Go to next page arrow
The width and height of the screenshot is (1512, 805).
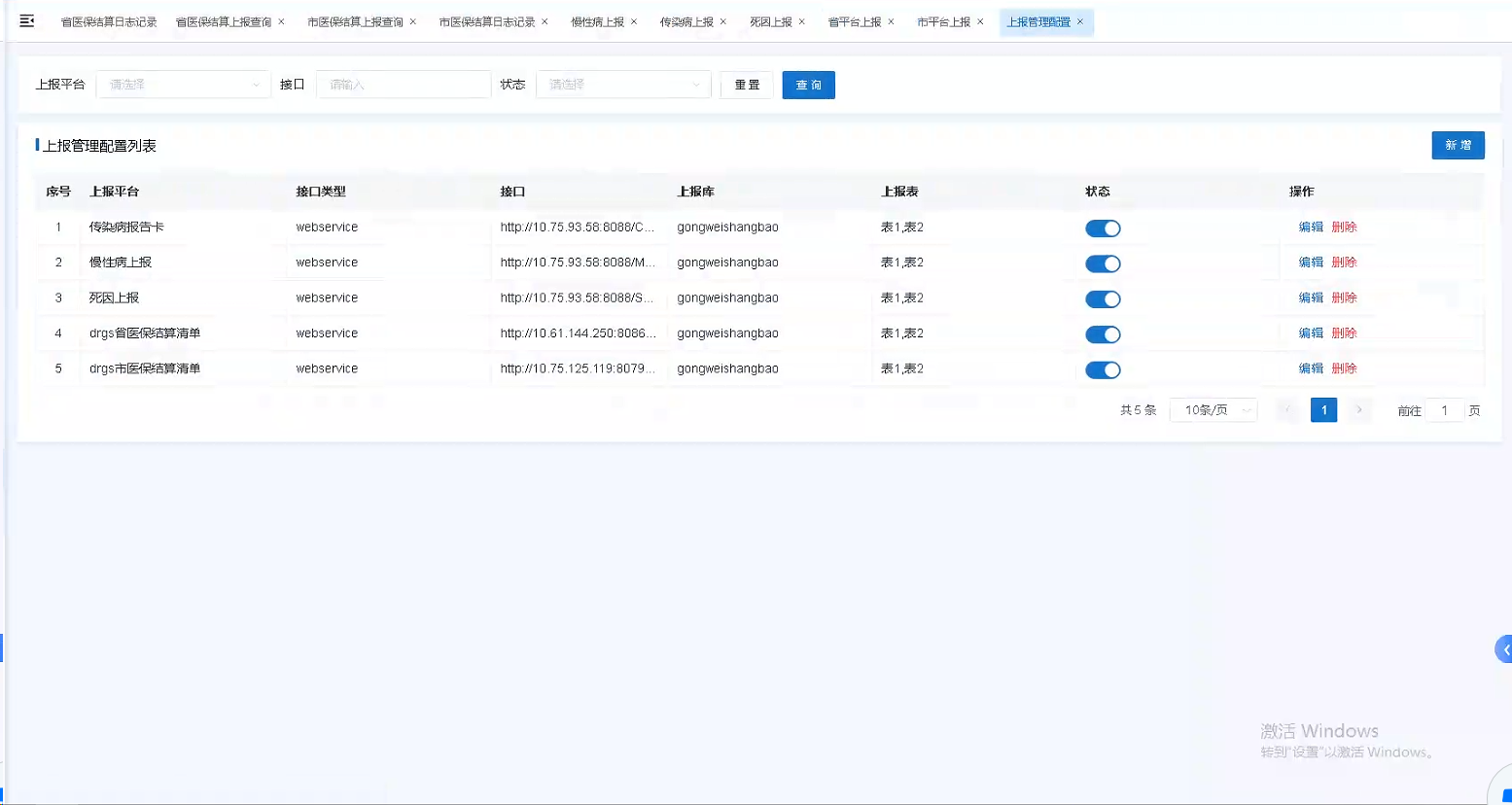click(1359, 410)
